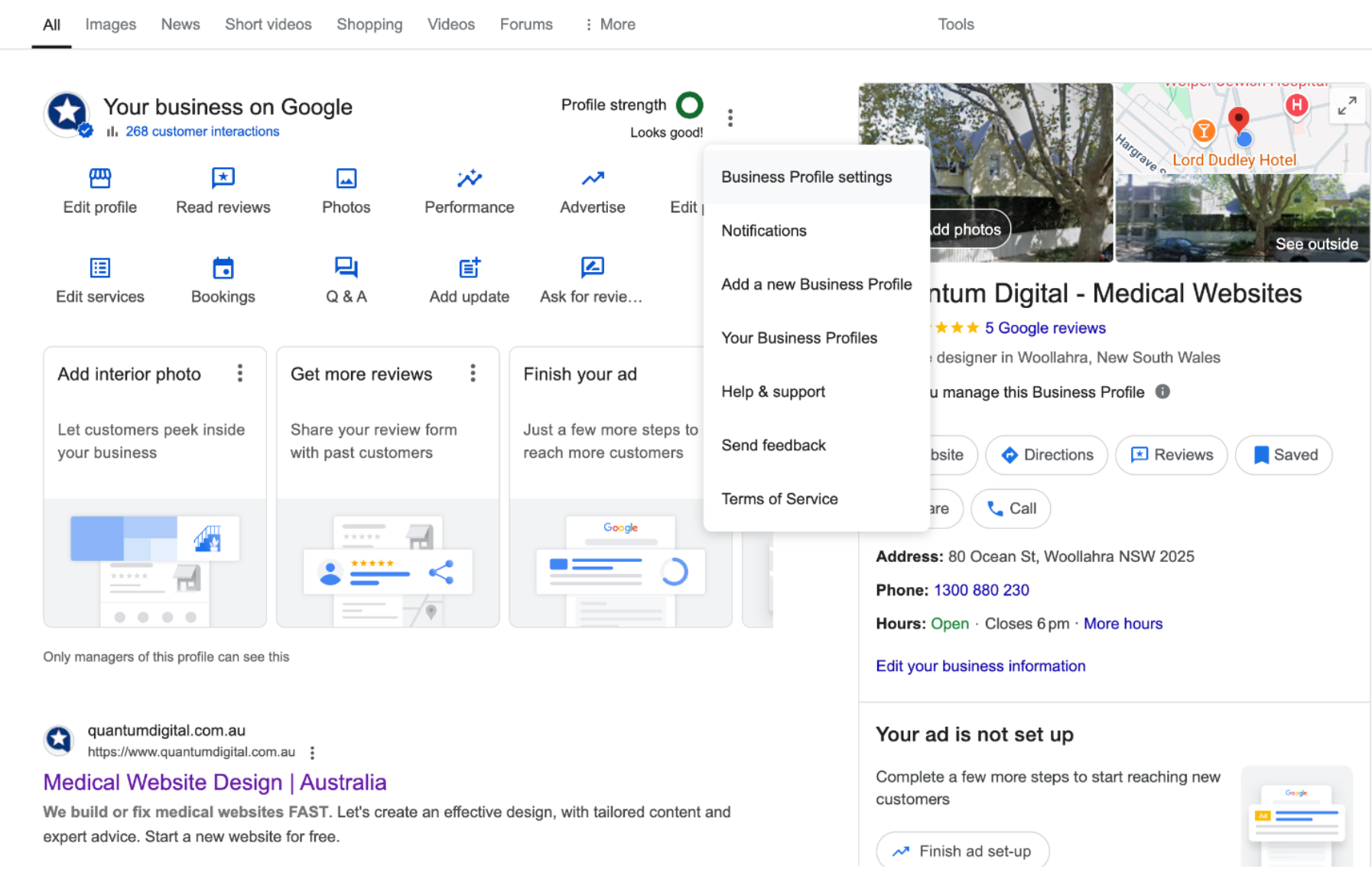Open Advertise trending arrow icon
The width and height of the screenshot is (1372, 879).
click(593, 178)
